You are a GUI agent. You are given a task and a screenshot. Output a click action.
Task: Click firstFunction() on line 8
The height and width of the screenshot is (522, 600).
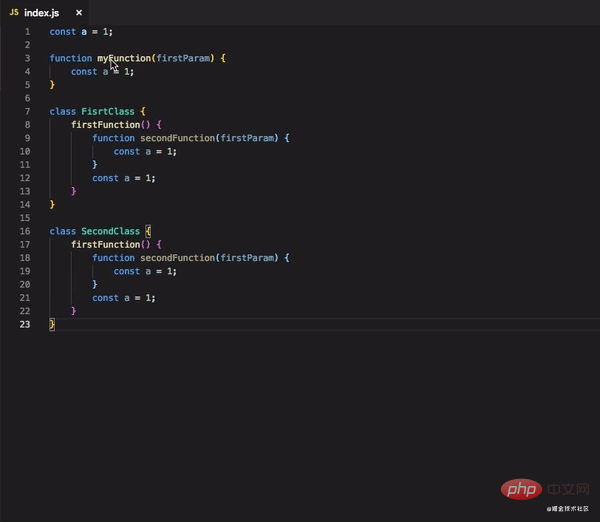111,125
